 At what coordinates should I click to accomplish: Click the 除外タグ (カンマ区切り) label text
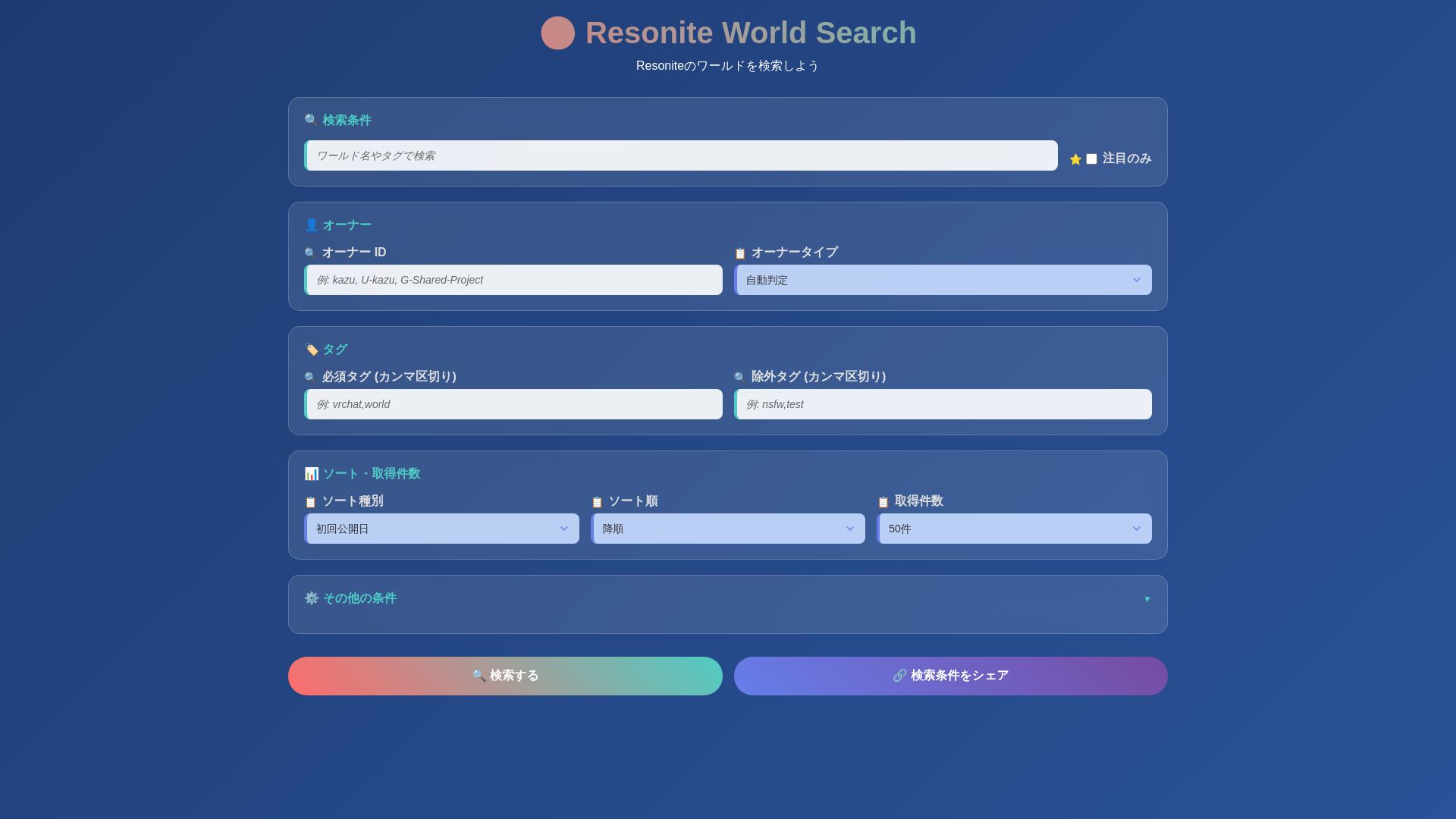819,377
